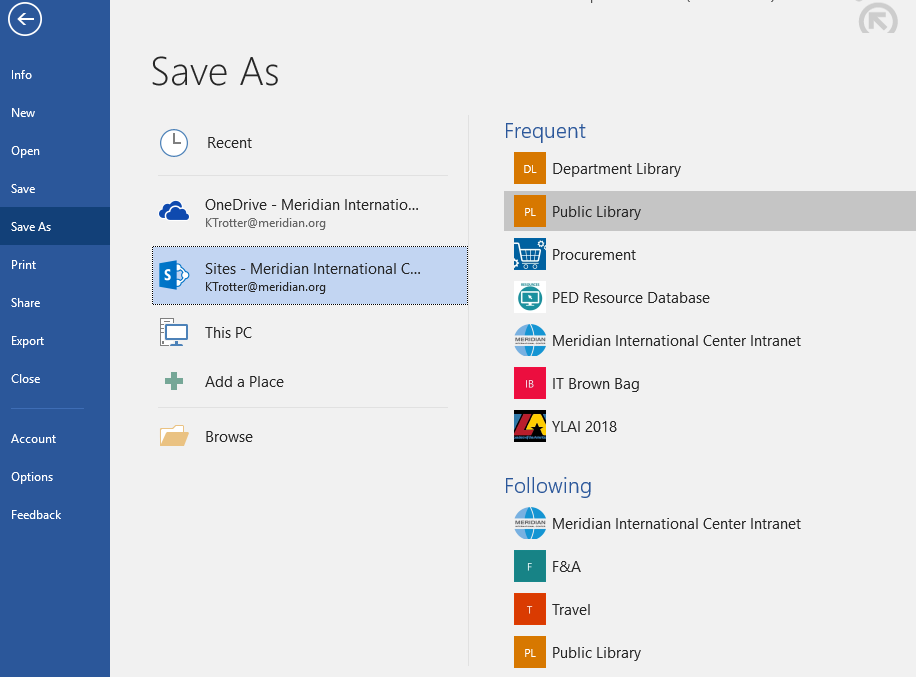916x677 pixels.
Task: Open the Info page
Action: click(x=21, y=75)
